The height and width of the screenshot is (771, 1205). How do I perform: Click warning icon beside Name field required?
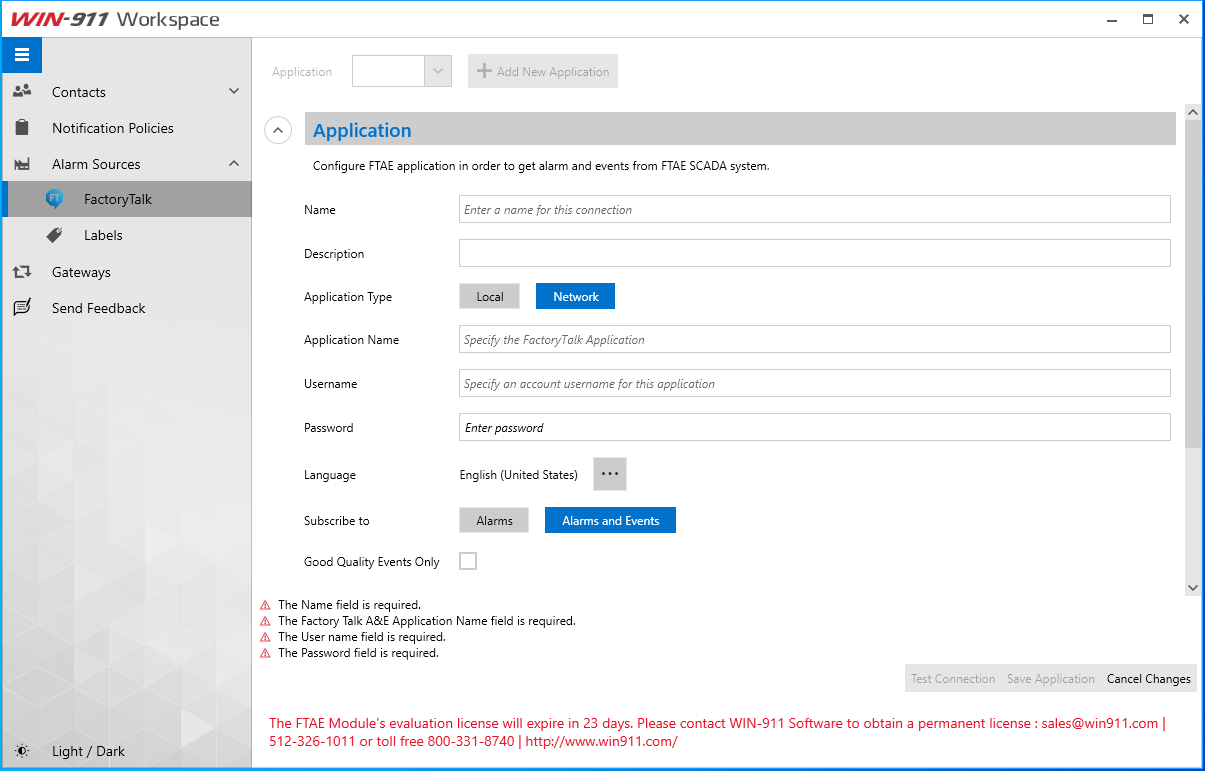click(x=265, y=605)
